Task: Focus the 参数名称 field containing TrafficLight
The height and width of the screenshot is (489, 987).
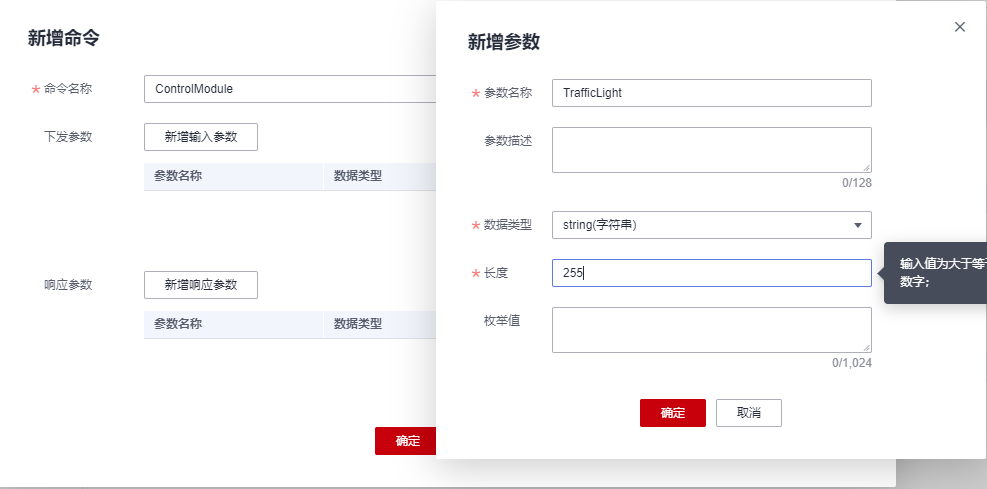Action: [711, 93]
